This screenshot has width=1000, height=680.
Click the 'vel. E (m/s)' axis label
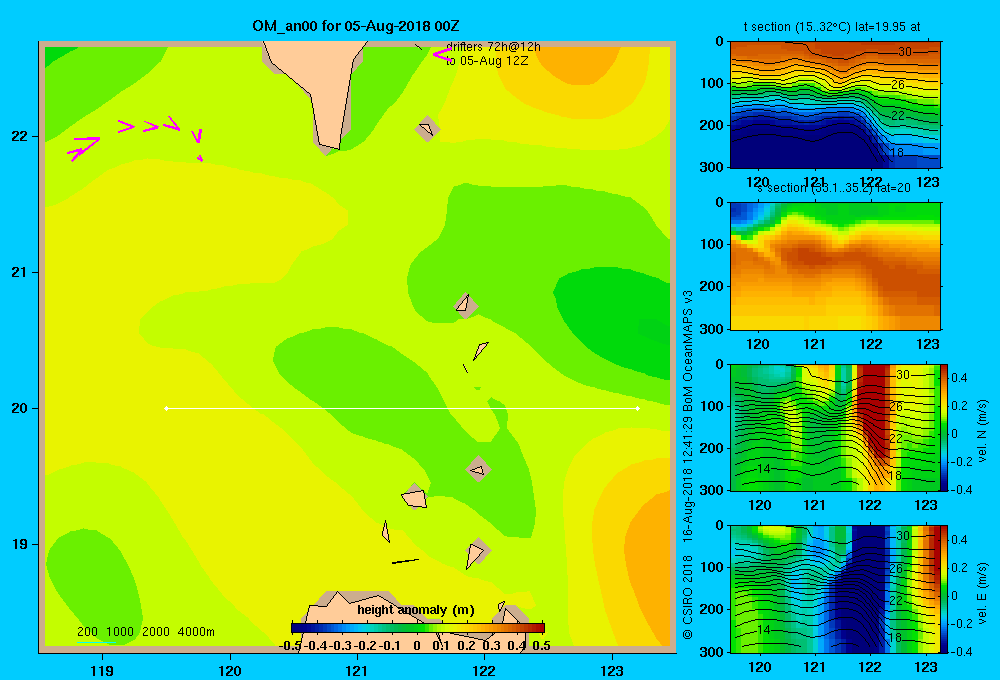pyautogui.click(x=983, y=593)
